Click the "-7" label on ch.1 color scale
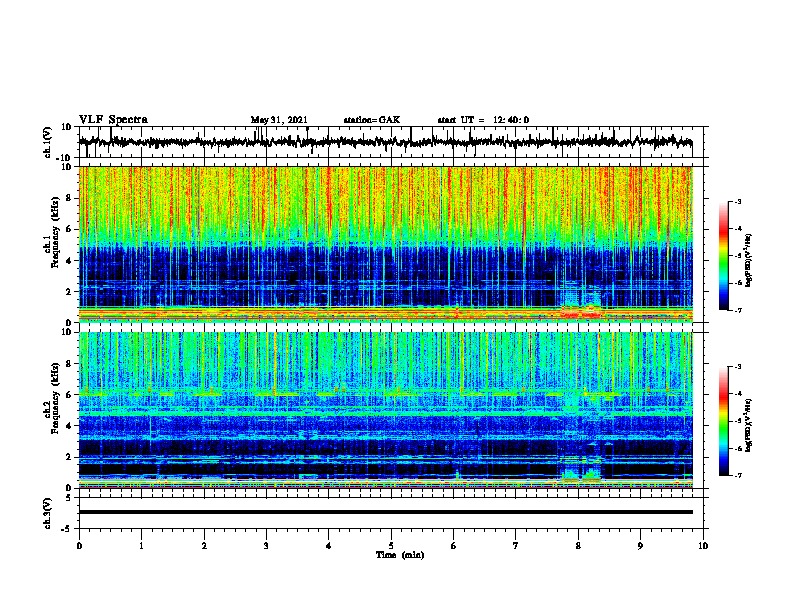This screenshot has height=612, width=792. [x=738, y=310]
